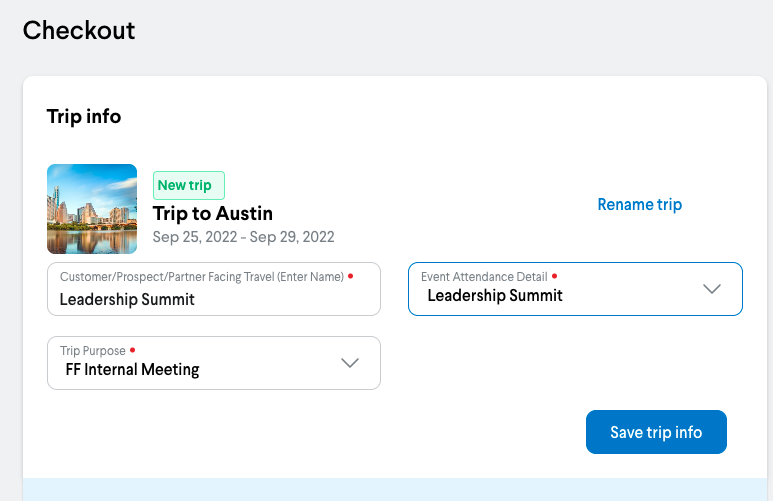The height and width of the screenshot is (501, 773).
Task: Open the Event Attendance Detail dropdown
Action: point(574,289)
